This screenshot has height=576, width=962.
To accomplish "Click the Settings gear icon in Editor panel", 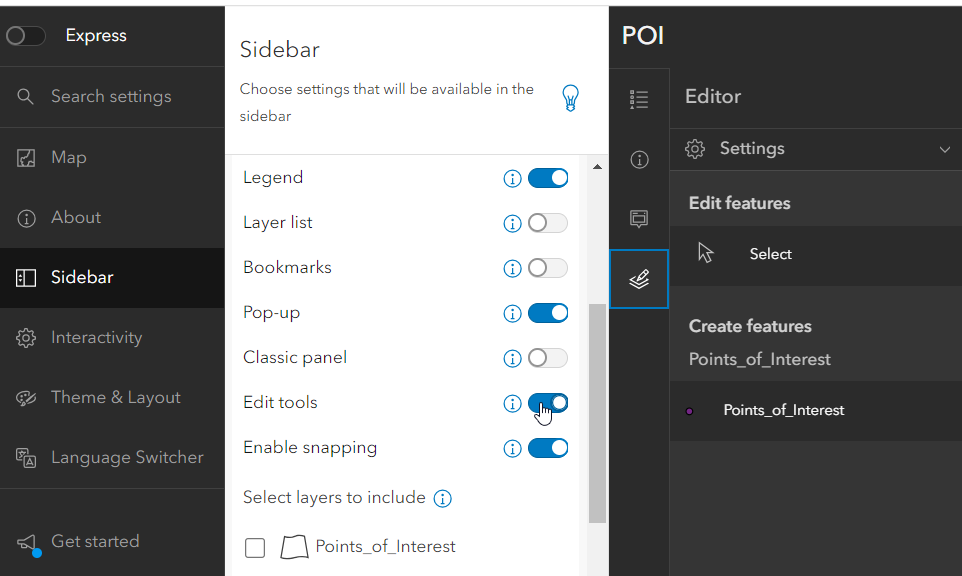I will pyautogui.click(x=695, y=148).
